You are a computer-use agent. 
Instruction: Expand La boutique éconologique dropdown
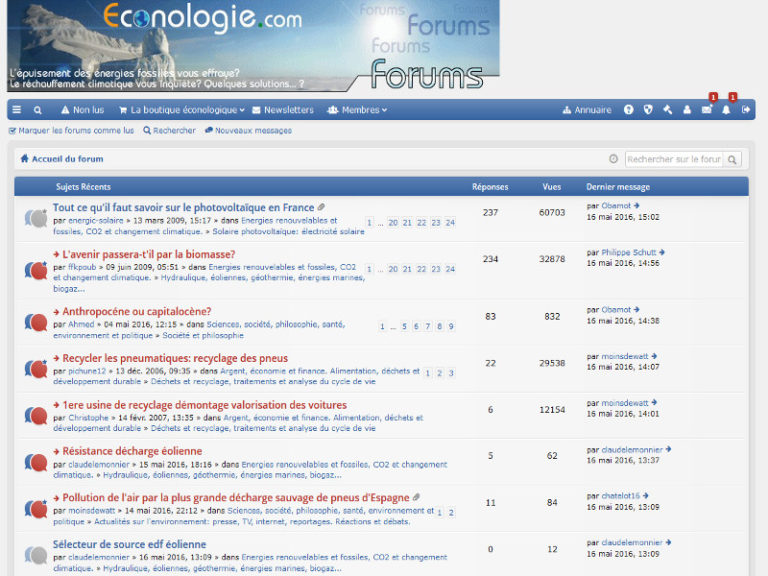182,110
